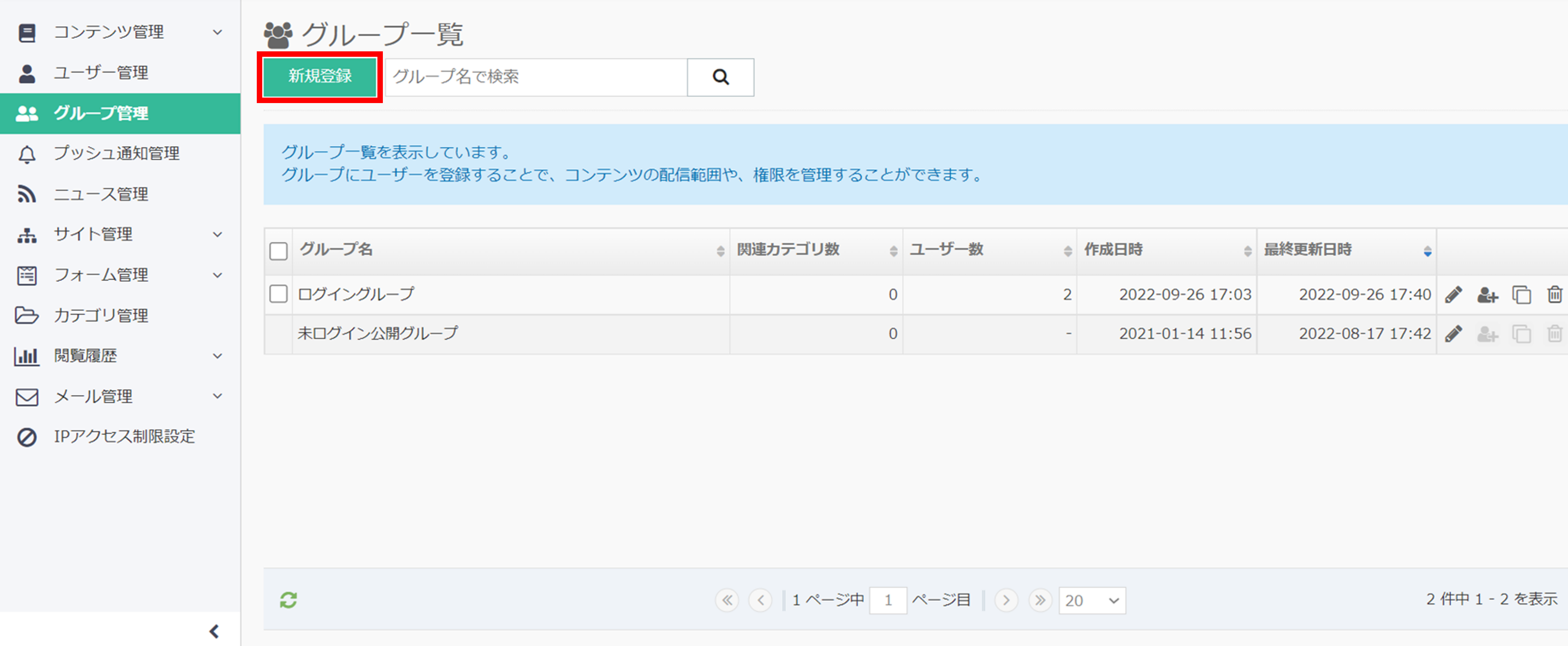Open カテゴリ管理 menu item
1568x646 pixels.
[121, 315]
